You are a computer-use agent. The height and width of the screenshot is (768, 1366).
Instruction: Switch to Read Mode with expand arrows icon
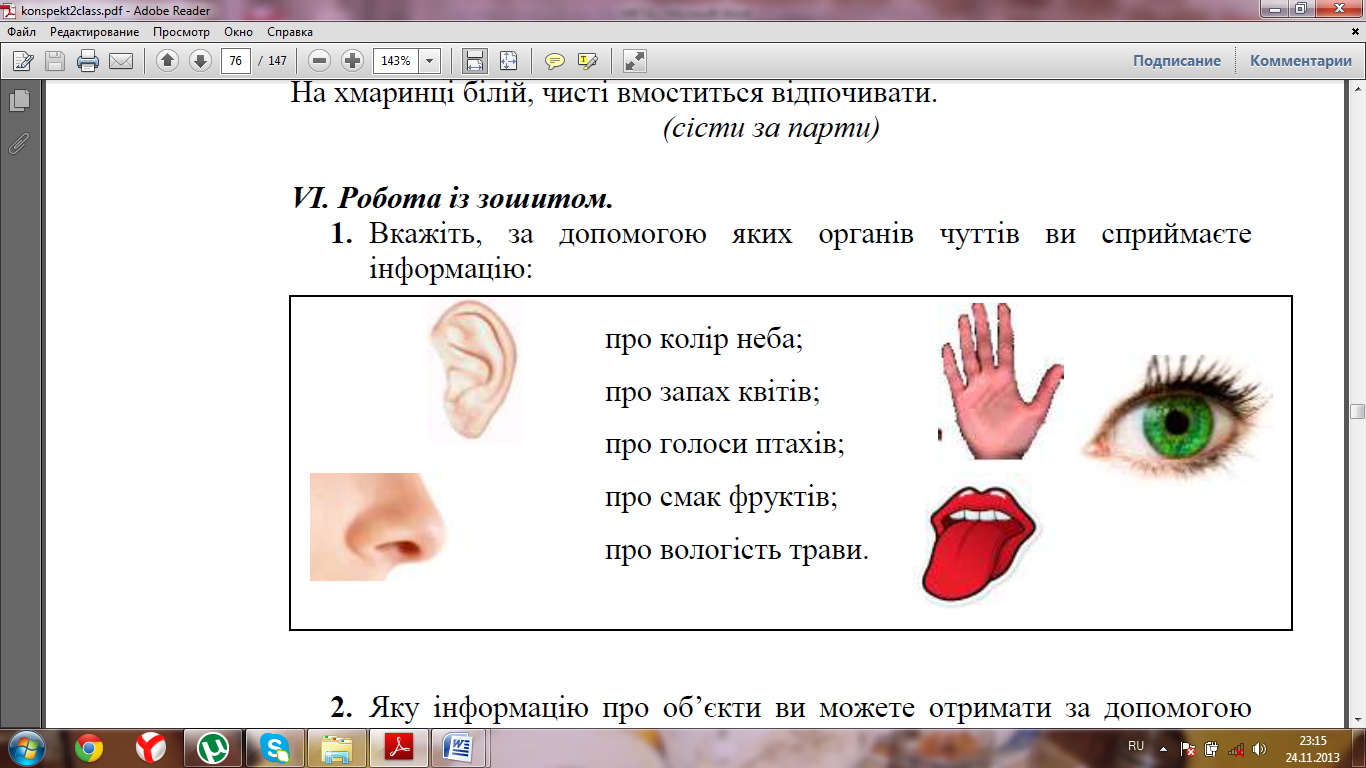(634, 61)
